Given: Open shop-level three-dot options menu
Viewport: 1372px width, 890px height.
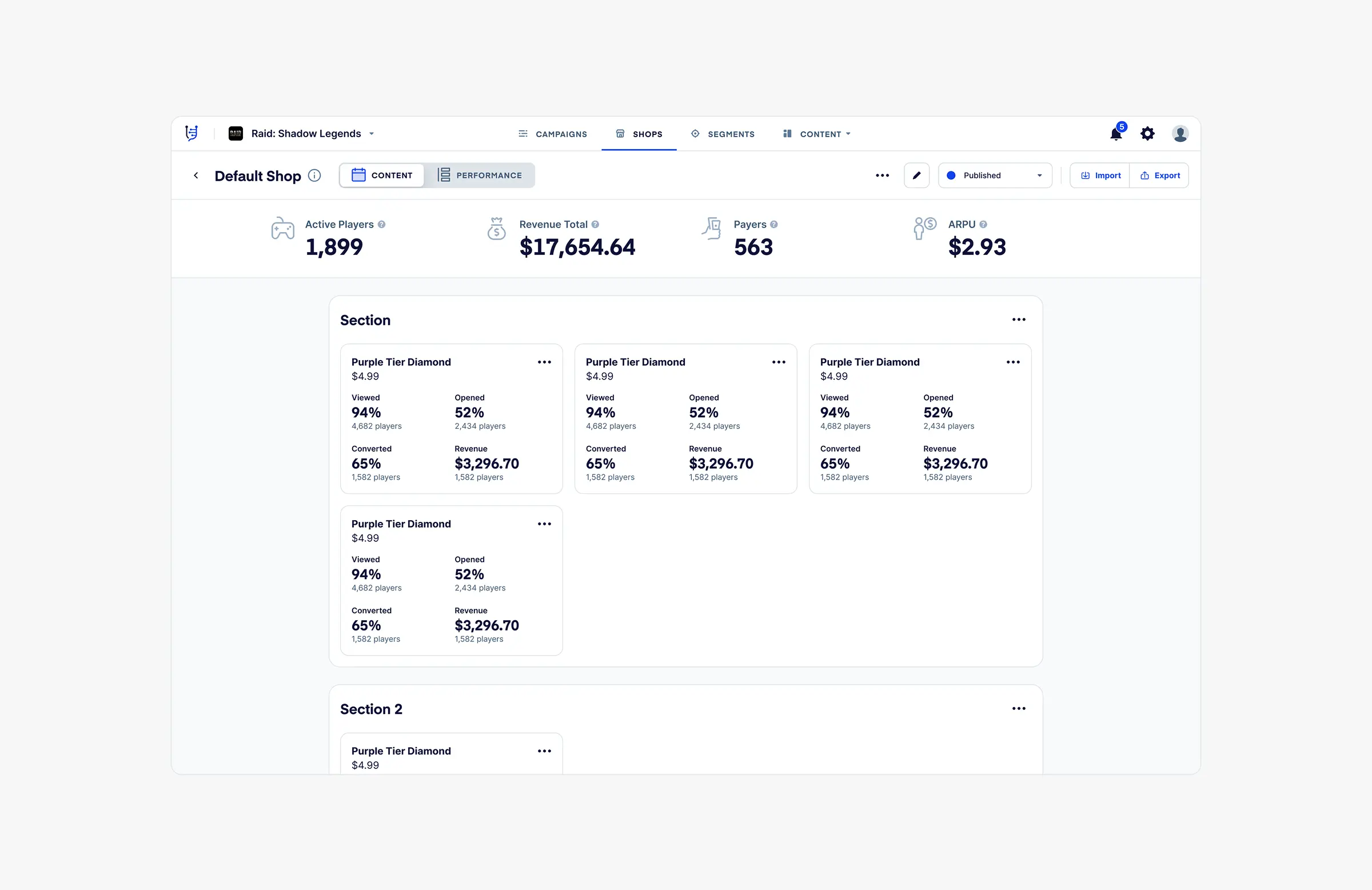Looking at the screenshot, I should tap(882, 175).
